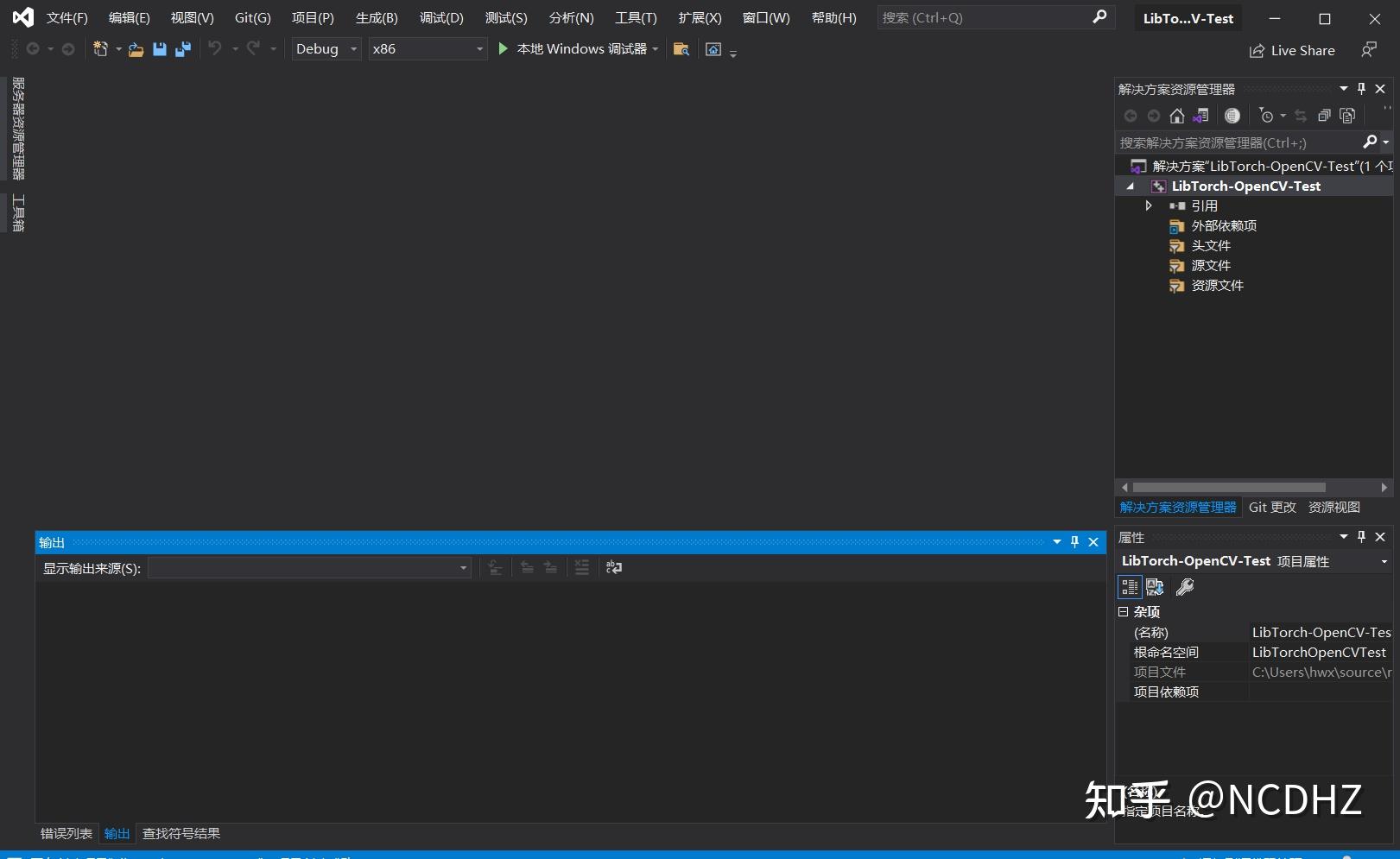This screenshot has width=1400, height=859.
Task: Select the Properties categorized view icon
Action: click(1129, 587)
